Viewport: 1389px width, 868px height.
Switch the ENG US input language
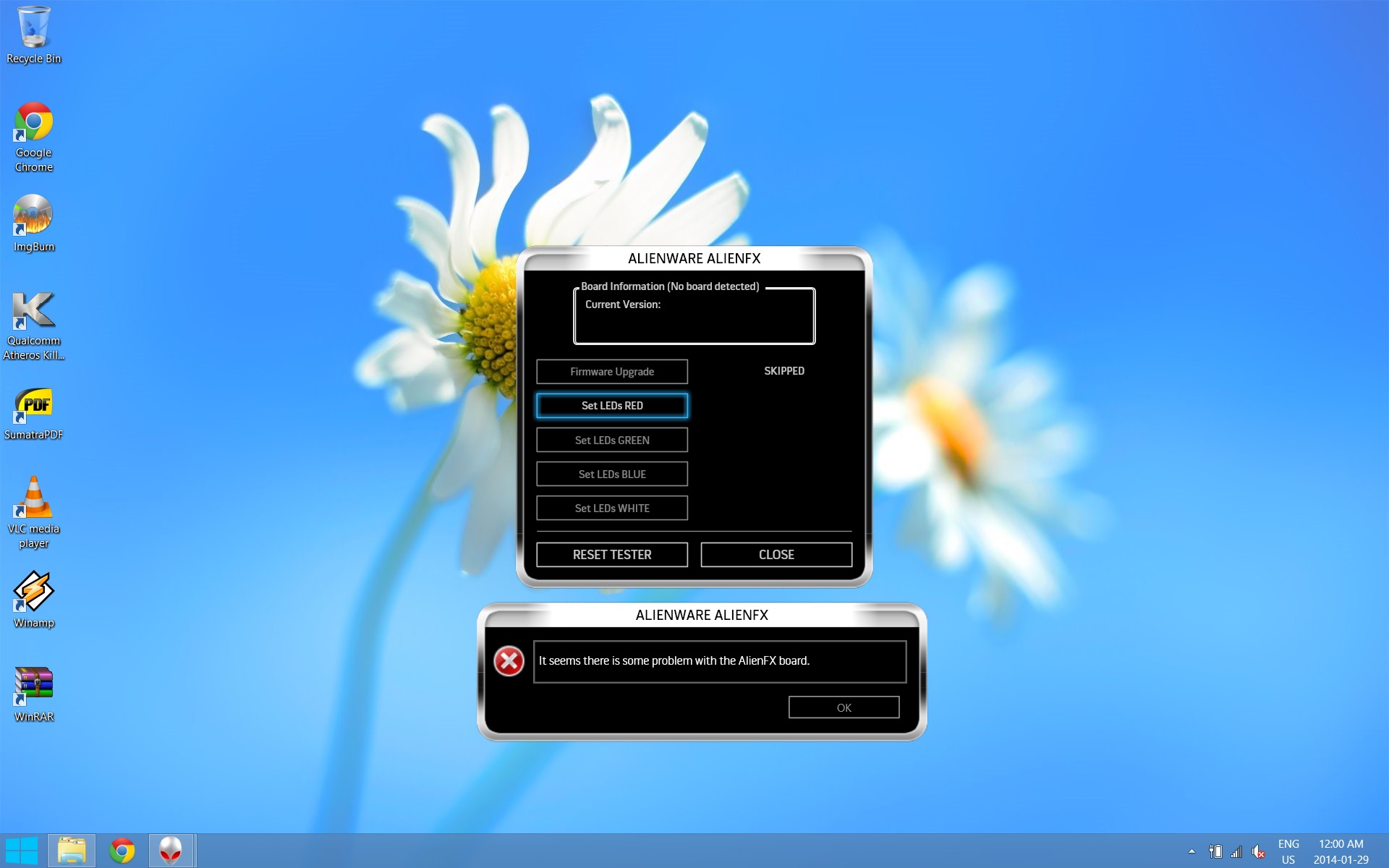1288,851
